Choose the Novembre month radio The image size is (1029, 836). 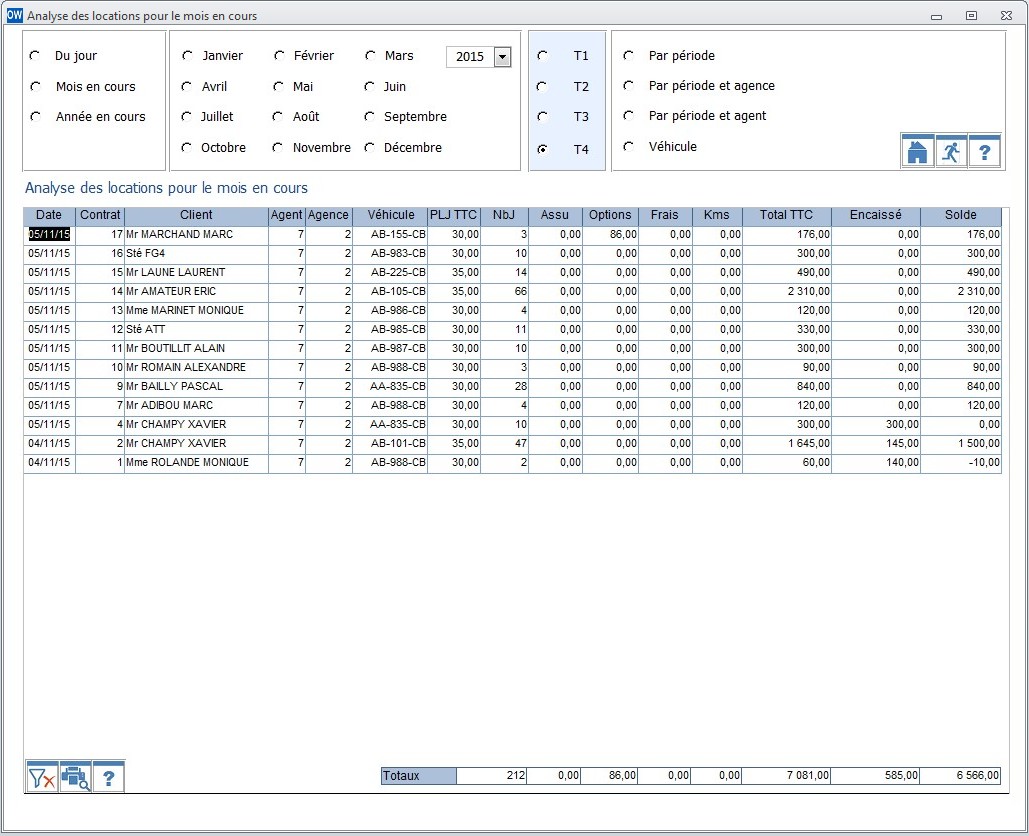(279, 148)
